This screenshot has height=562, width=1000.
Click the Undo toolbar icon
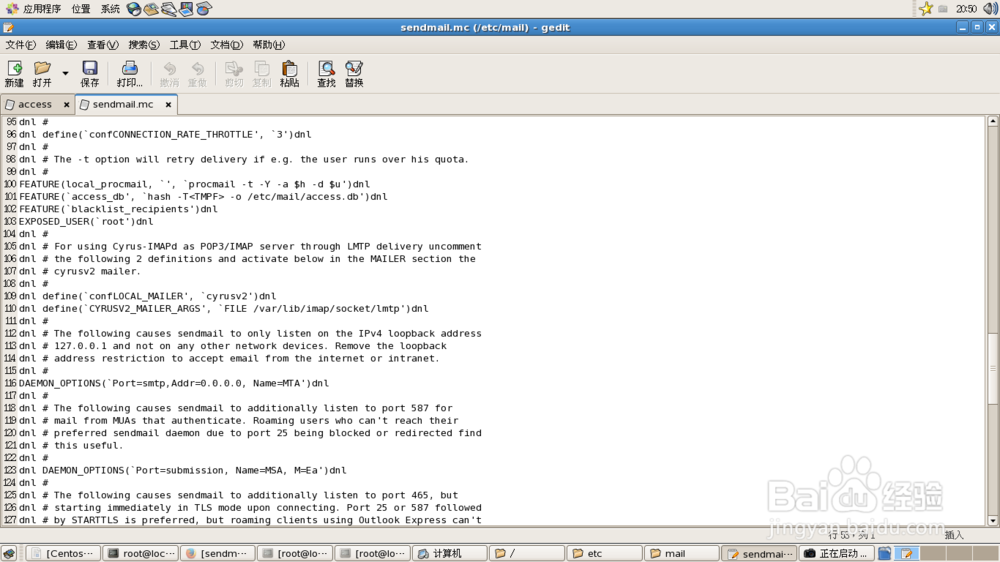(x=170, y=74)
